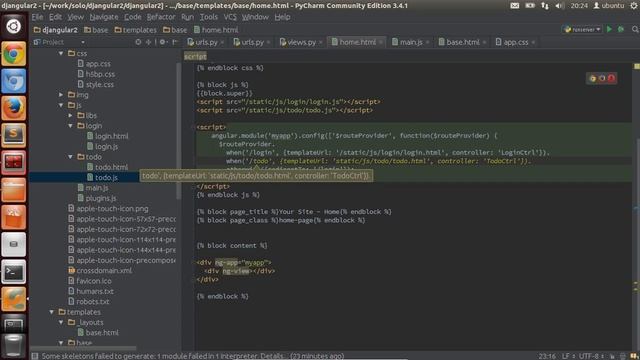Open page in Chrome browser preview icon
Image resolution: width=640 pixels, height=360 pixels.
(593, 78)
